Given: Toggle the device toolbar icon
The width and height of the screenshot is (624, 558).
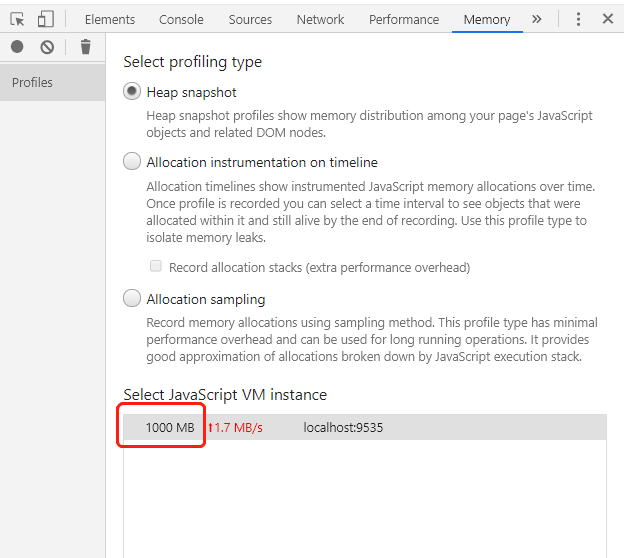Looking at the screenshot, I should click(45, 19).
